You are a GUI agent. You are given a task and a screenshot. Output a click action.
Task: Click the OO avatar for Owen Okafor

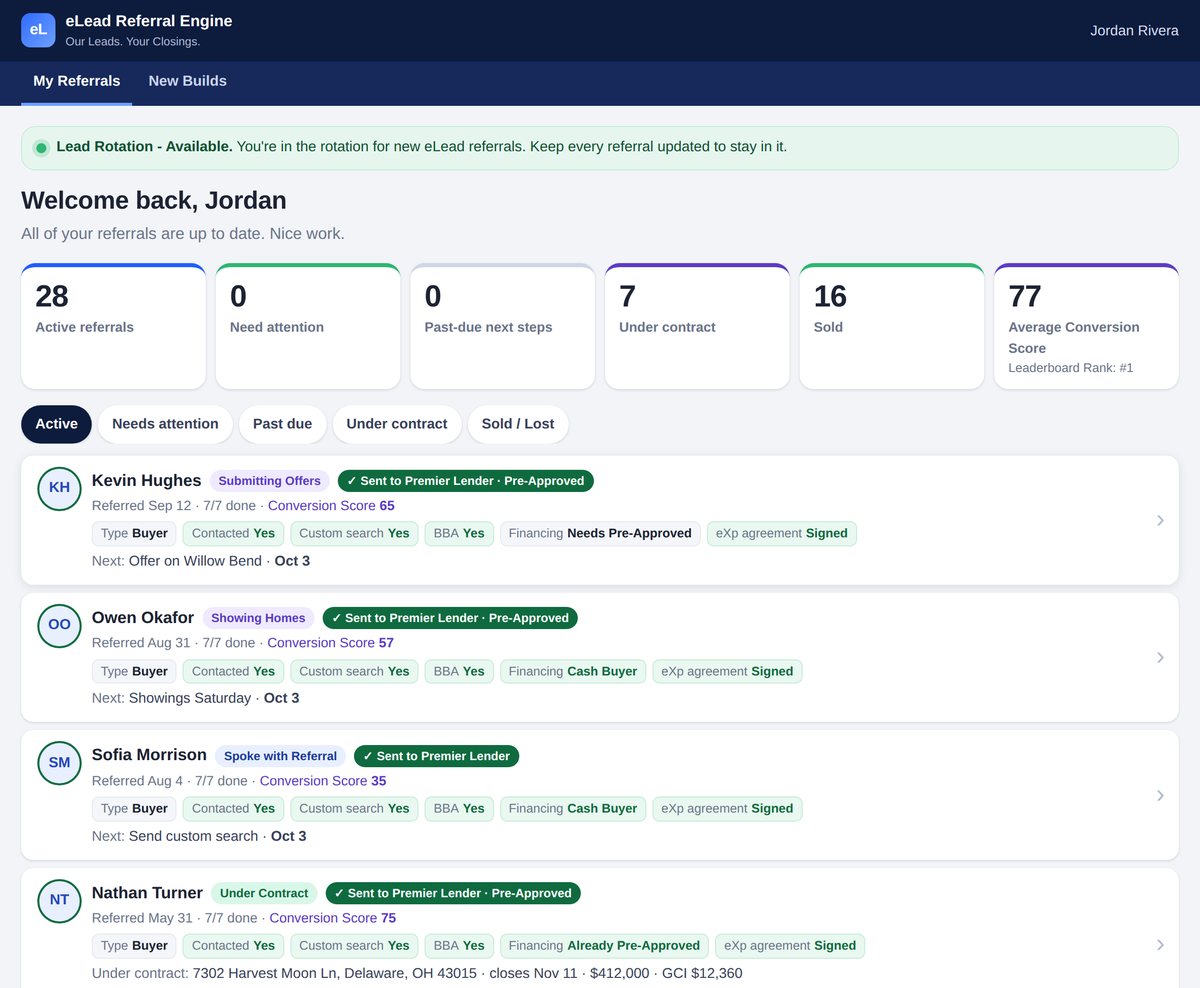tap(59, 625)
